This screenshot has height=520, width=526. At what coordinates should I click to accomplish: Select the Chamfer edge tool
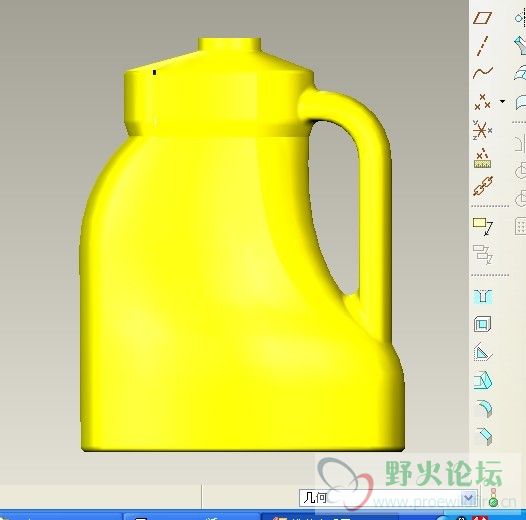tap(484, 436)
